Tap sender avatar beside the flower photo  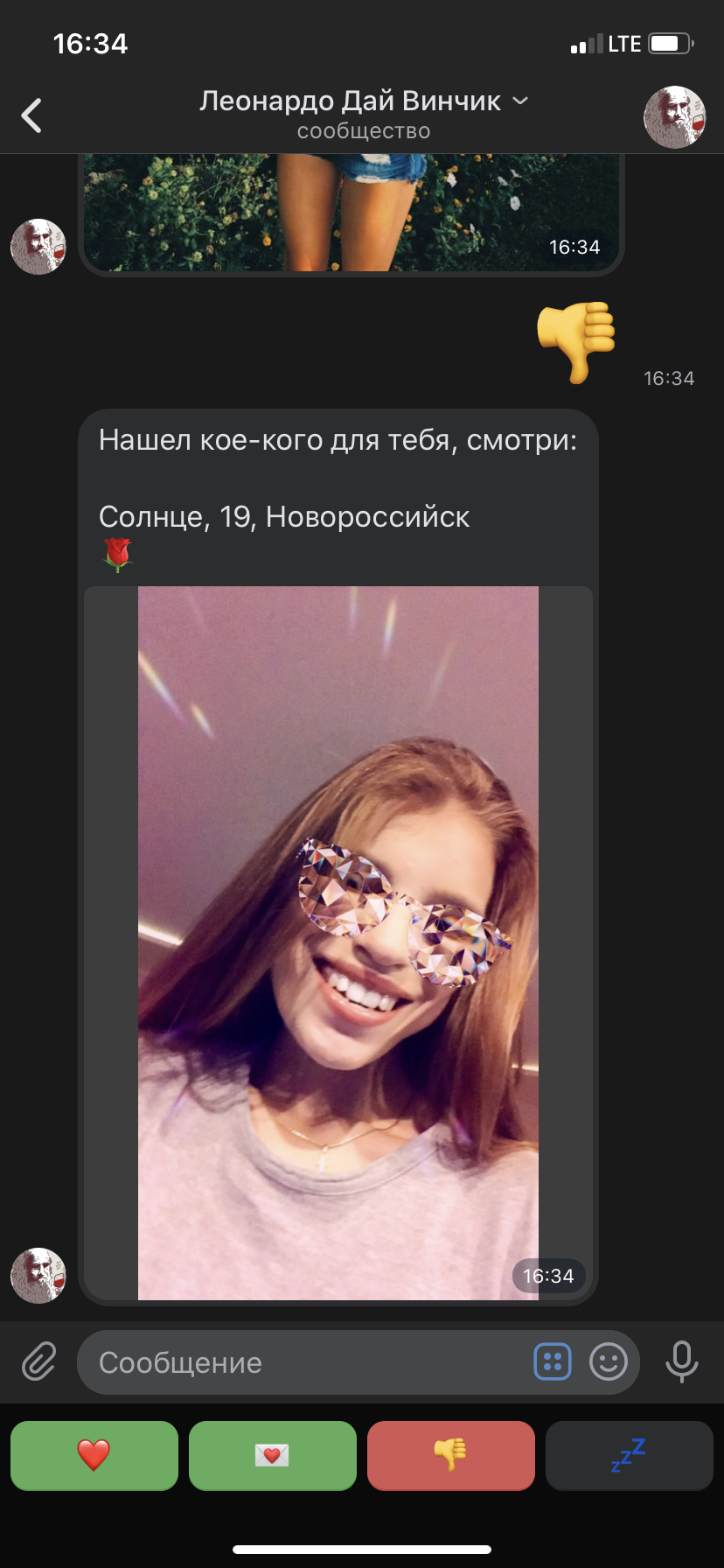(38, 247)
